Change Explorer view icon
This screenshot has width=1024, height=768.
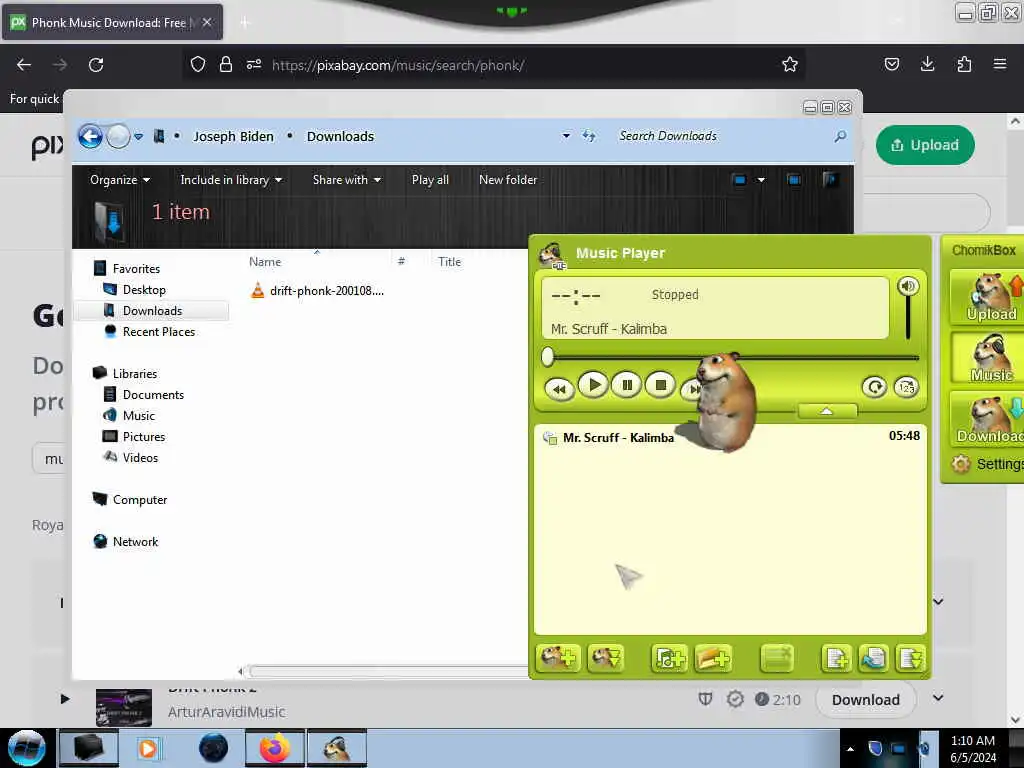[740, 180]
